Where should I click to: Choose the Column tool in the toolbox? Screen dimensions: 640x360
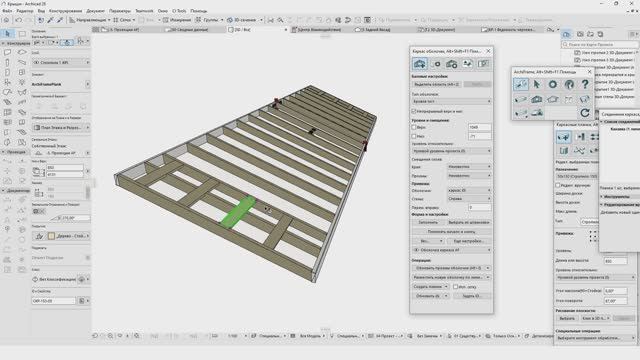(x=7, y=62)
